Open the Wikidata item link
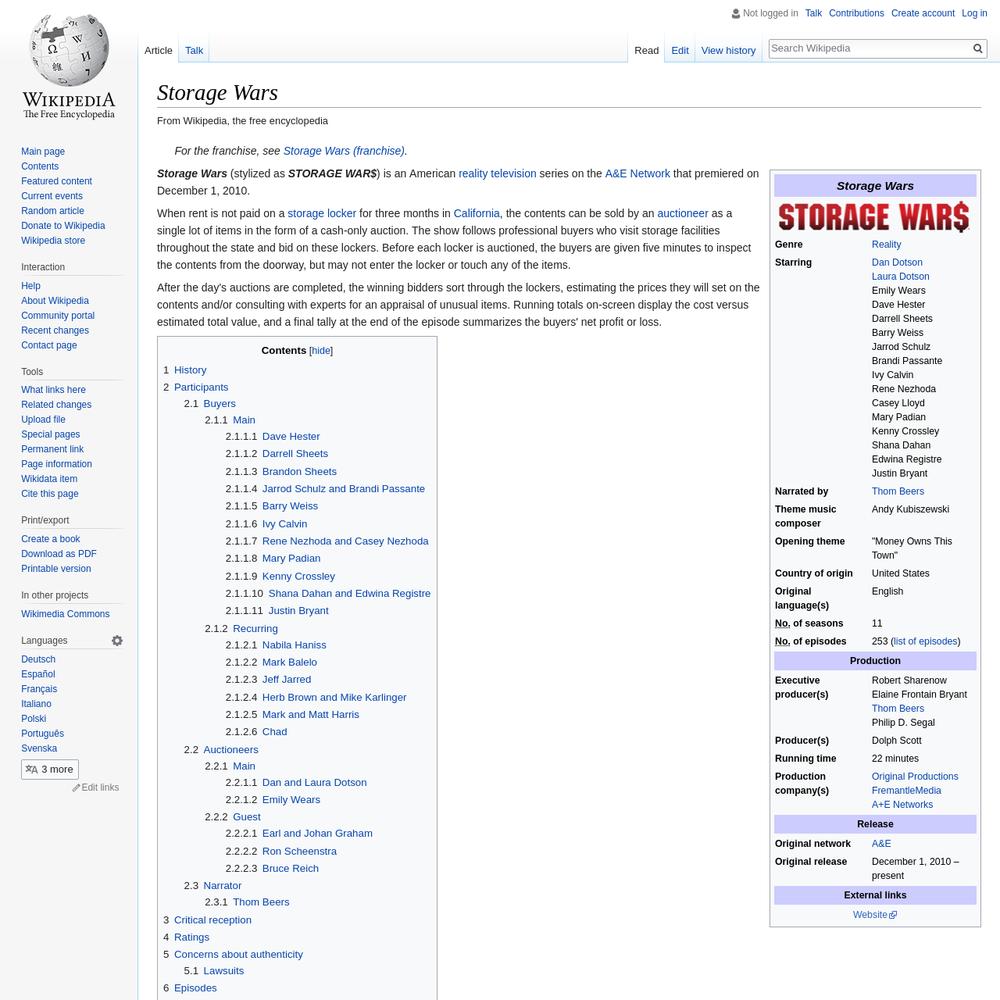Image resolution: width=1000 pixels, height=1000 pixels. click(49, 479)
